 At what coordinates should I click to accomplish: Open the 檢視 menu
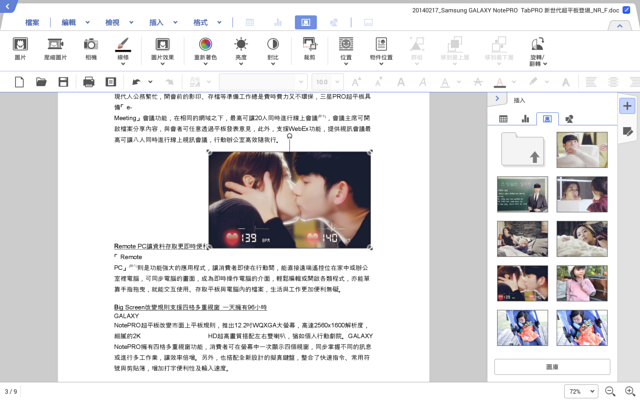(x=112, y=22)
